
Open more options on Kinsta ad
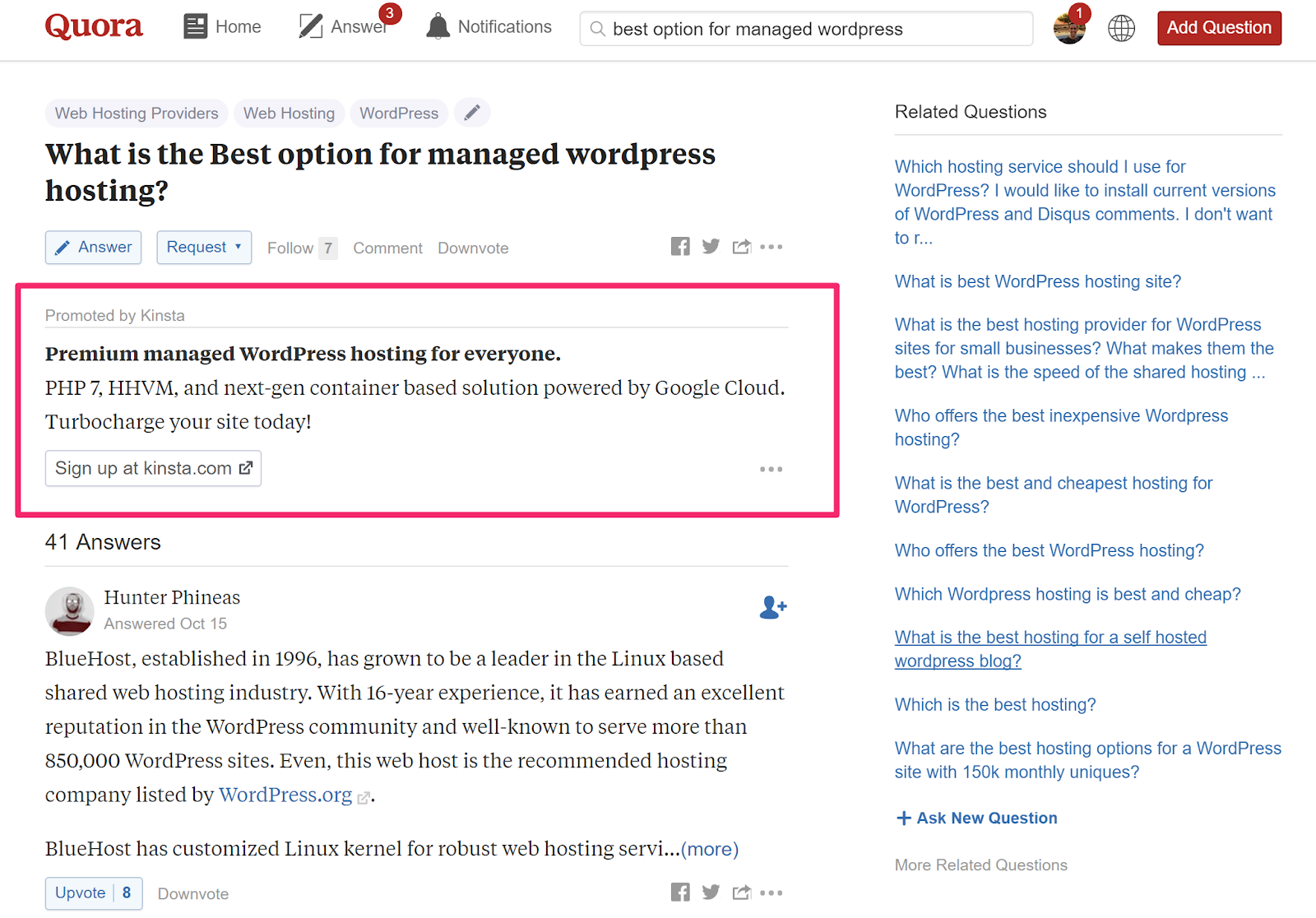tap(771, 469)
